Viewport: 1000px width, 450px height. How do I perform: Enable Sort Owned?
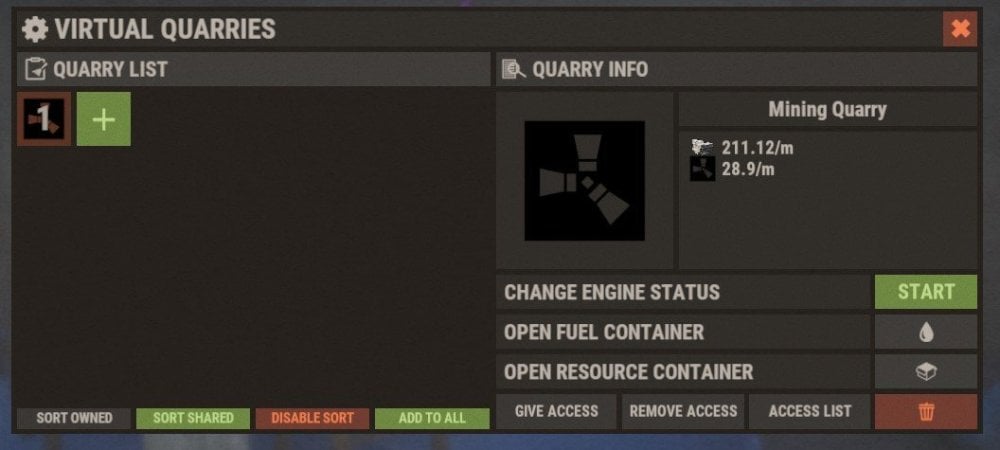(x=74, y=418)
